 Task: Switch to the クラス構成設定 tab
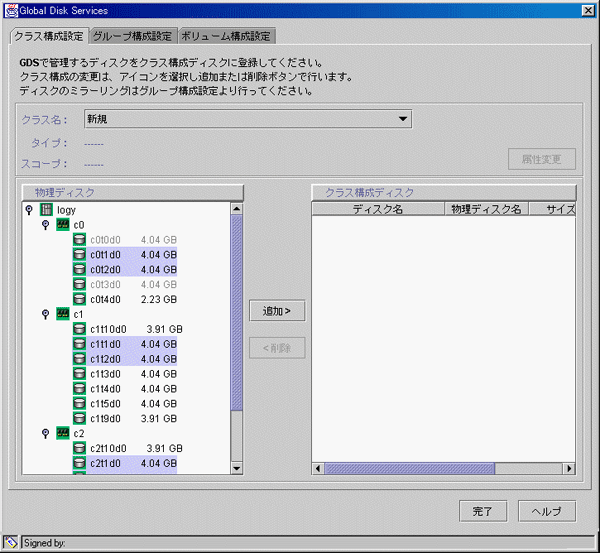(x=49, y=36)
